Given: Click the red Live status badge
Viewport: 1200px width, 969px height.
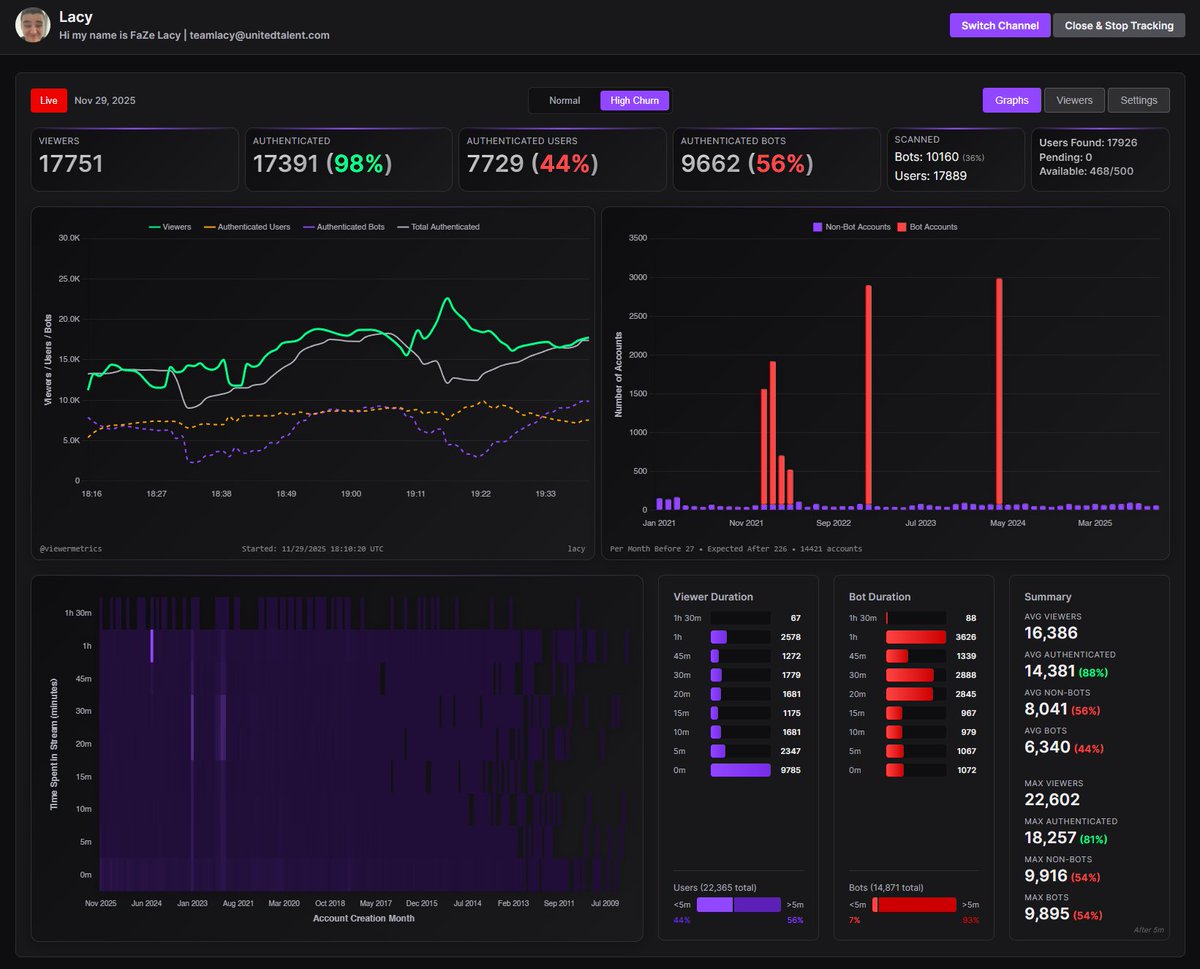Looking at the screenshot, I should coord(48,100).
